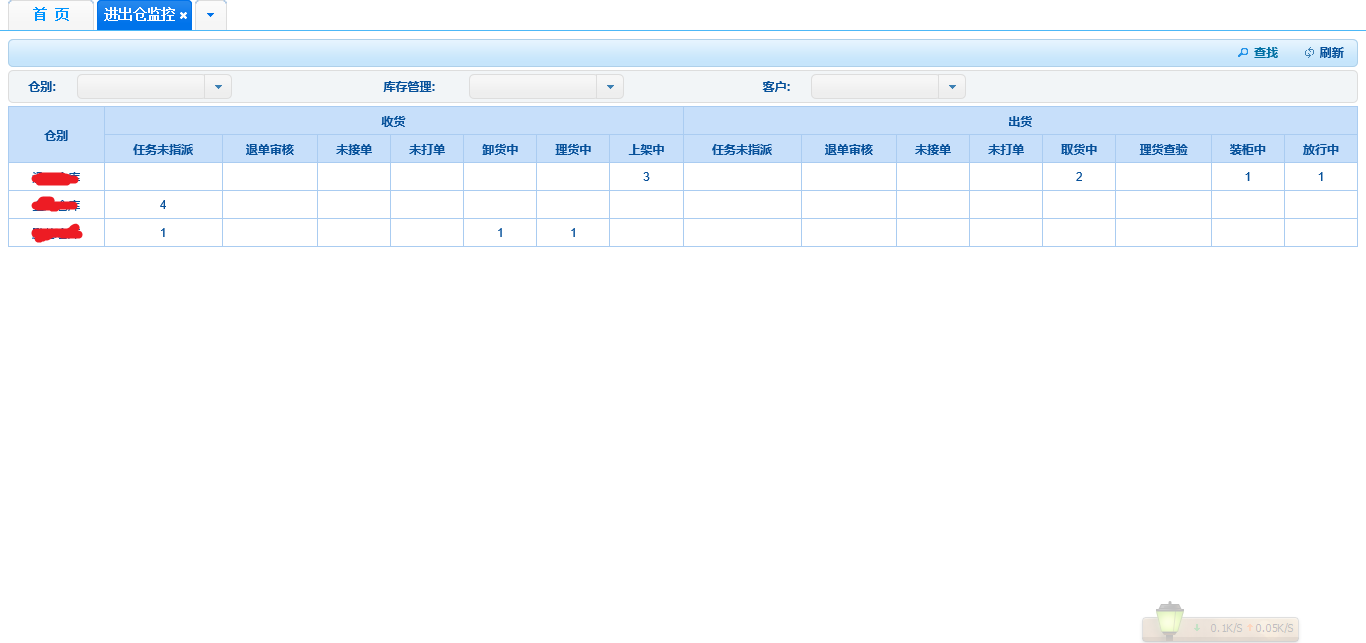Open the tab list dropdown arrow

(210, 15)
